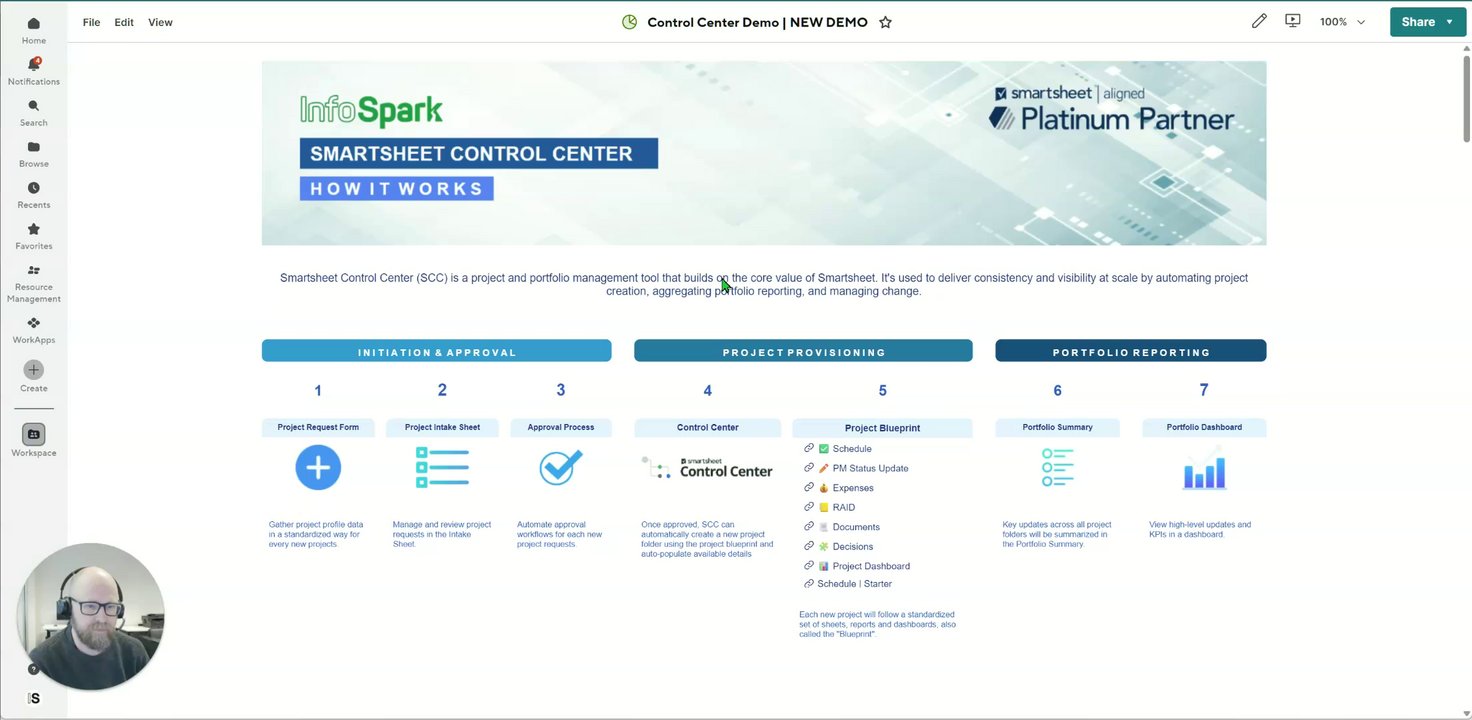The image size is (1472, 720).
Task: Click the Project Blueprint label
Action: tap(882, 428)
